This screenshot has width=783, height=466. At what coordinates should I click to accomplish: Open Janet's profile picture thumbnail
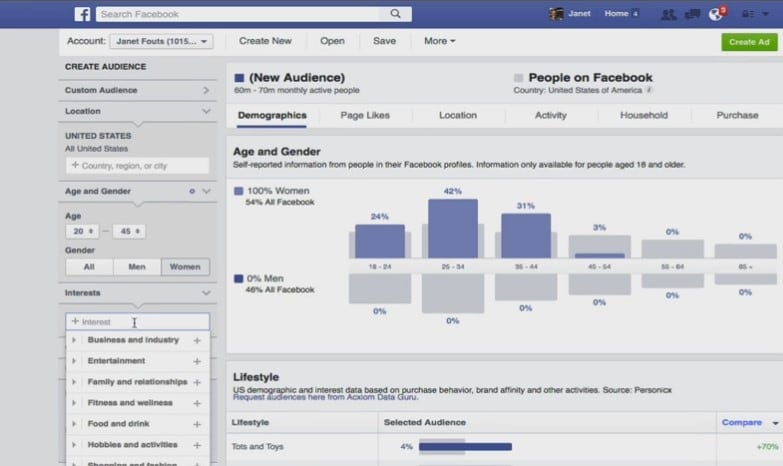pyautogui.click(x=556, y=14)
